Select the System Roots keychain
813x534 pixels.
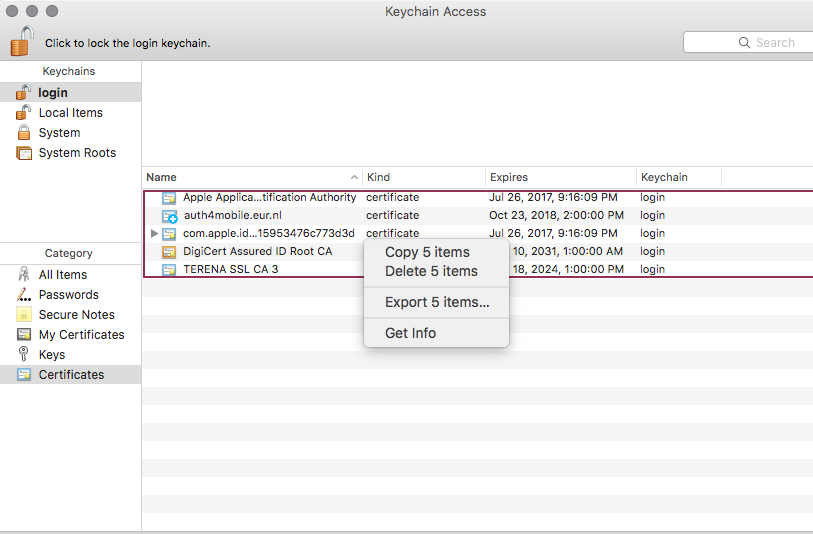click(x=71, y=153)
